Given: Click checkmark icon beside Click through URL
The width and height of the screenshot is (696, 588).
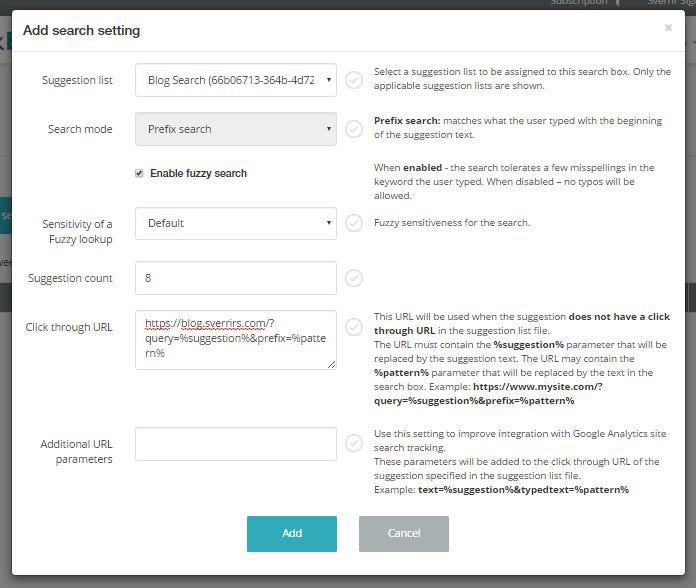Looking at the screenshot, I should point(354,327).
